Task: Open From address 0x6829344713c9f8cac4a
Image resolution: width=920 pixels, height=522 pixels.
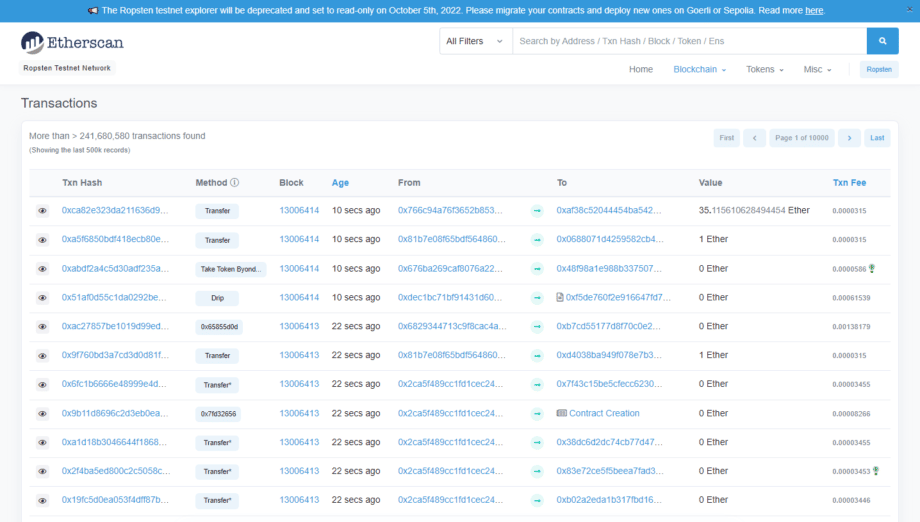Action: click(452, 326)
